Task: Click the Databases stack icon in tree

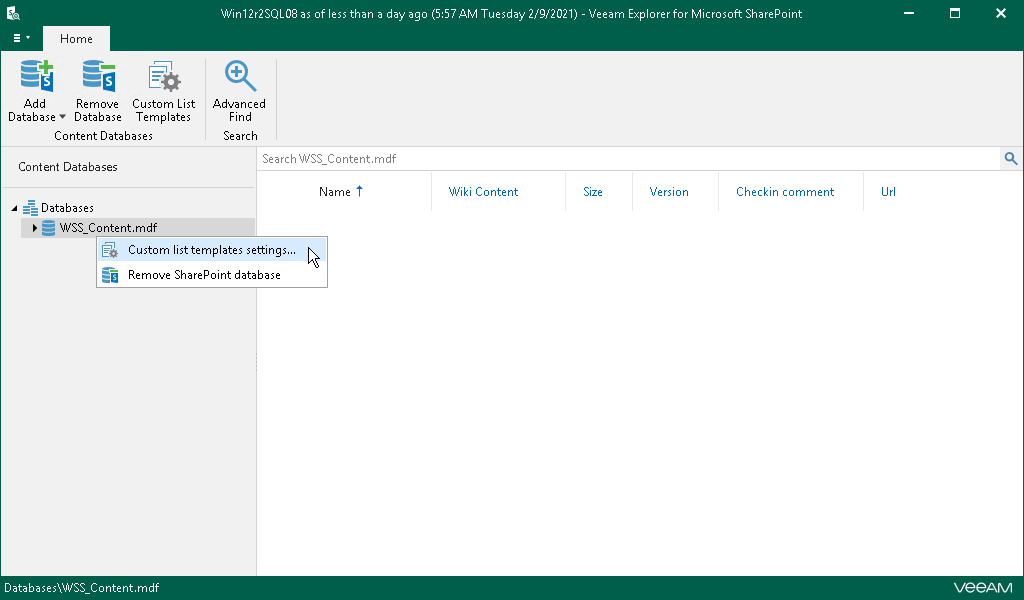Action: (30, 208)
